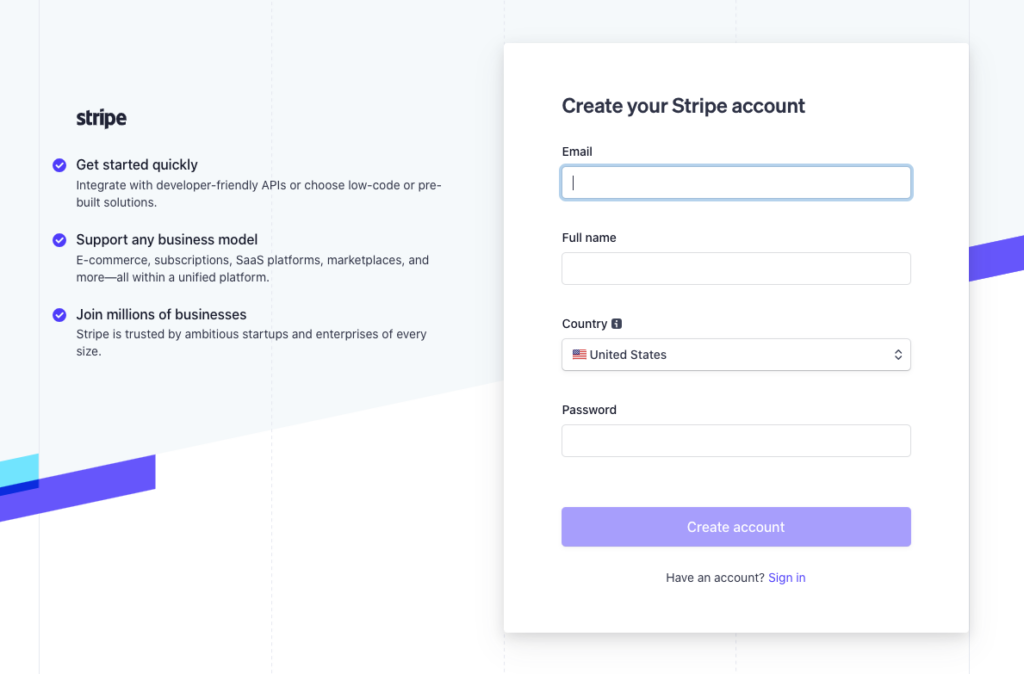Click the Get started quickly heading
This screenshot has width=1024, height=674.
coord(137,165)
